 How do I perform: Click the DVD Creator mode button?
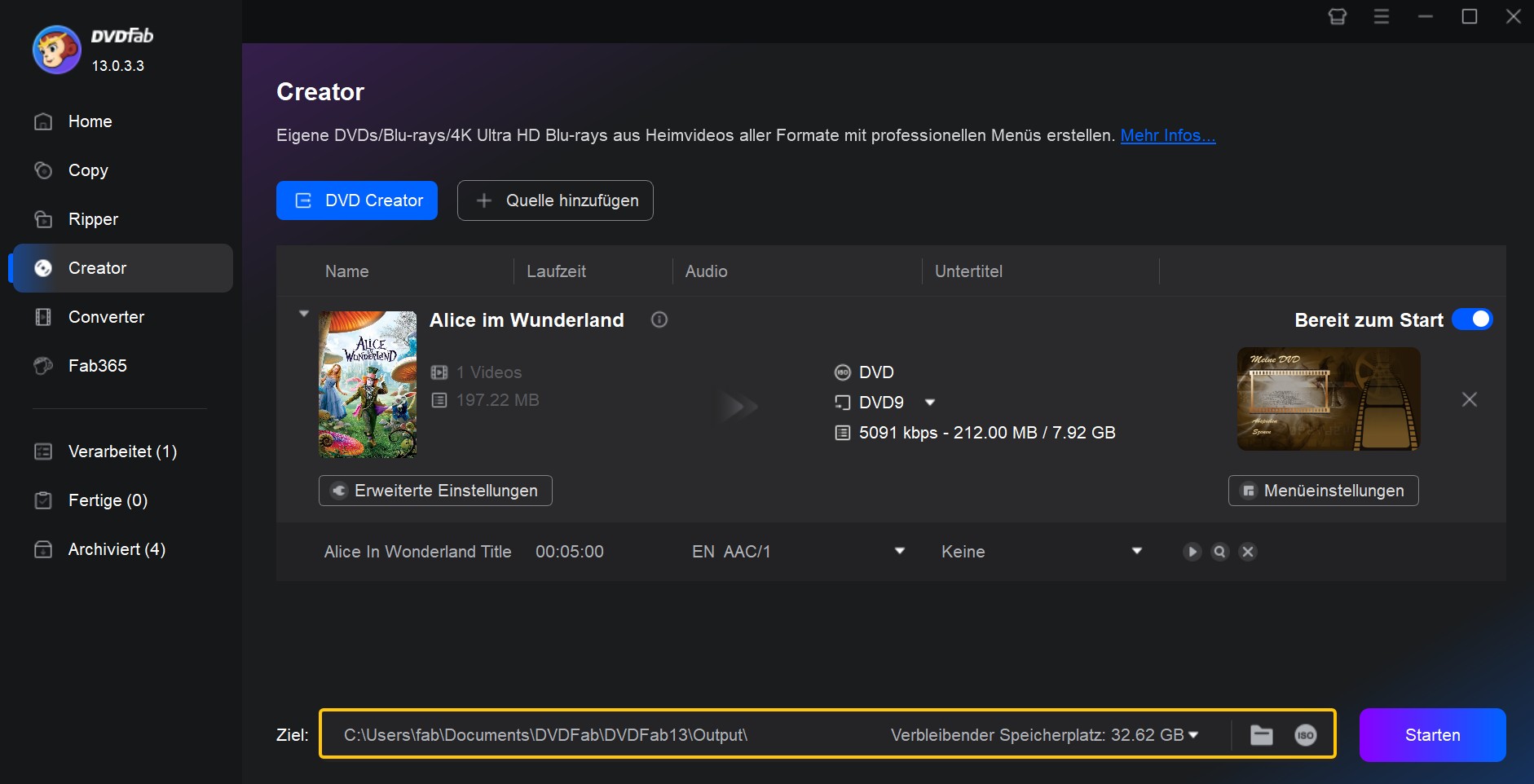357,200
